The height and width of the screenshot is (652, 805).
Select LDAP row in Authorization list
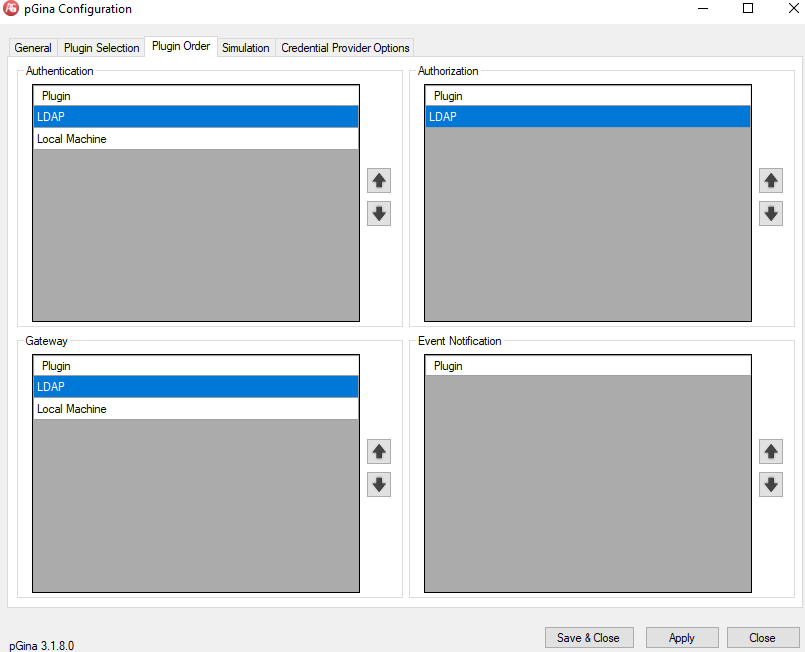[x=588, y=117]
